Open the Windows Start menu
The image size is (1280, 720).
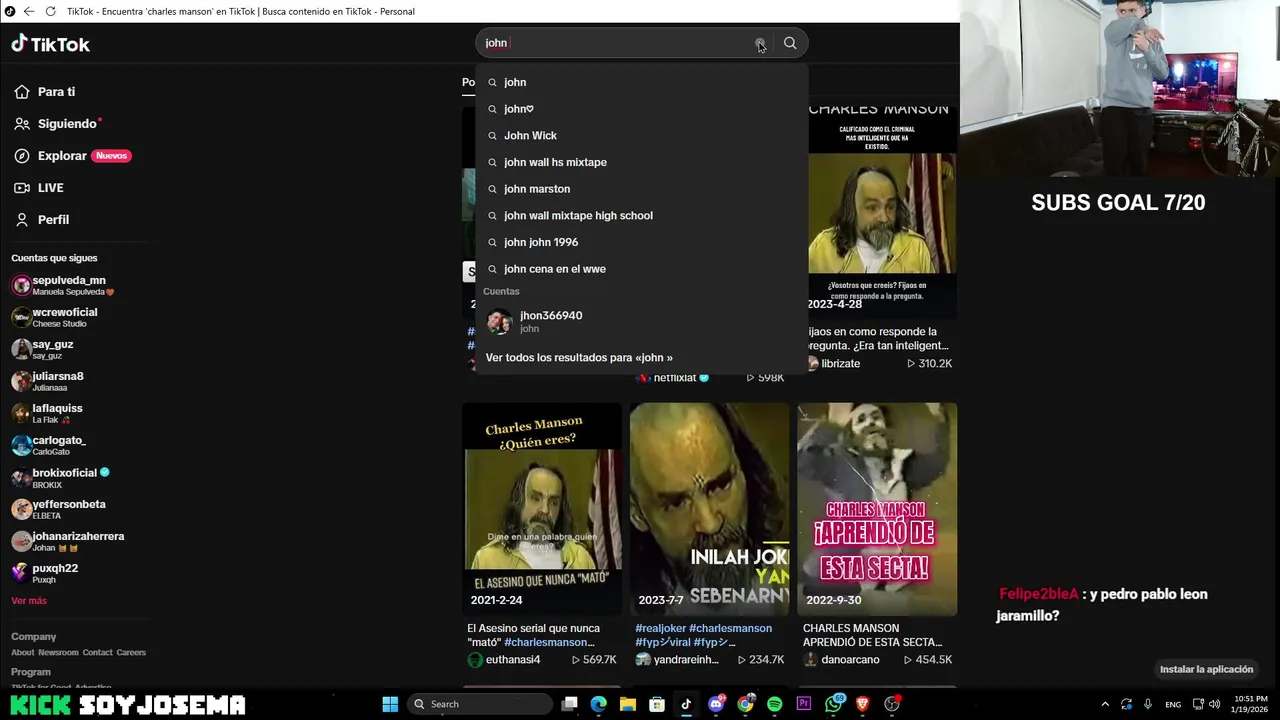point(390,704)
